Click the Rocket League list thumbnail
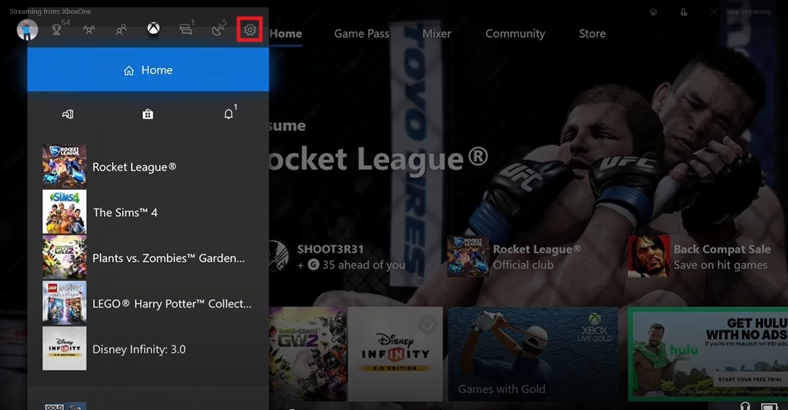Viewport: 788px width, 410px height. pyautogui.click(x=64, y=166)
